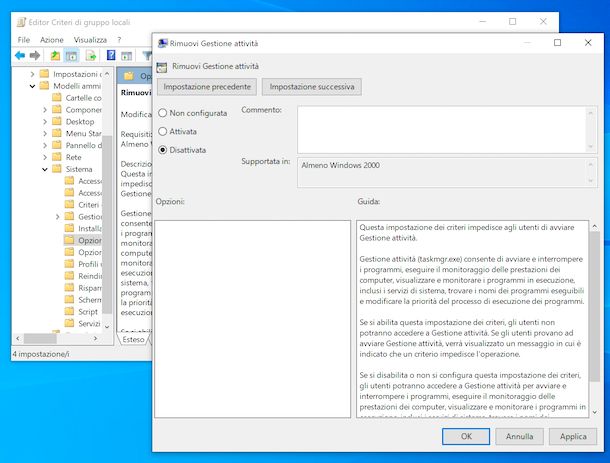Click the Guida scrollbar up arrow
This screenshot has width=610, height=463.
594,226
